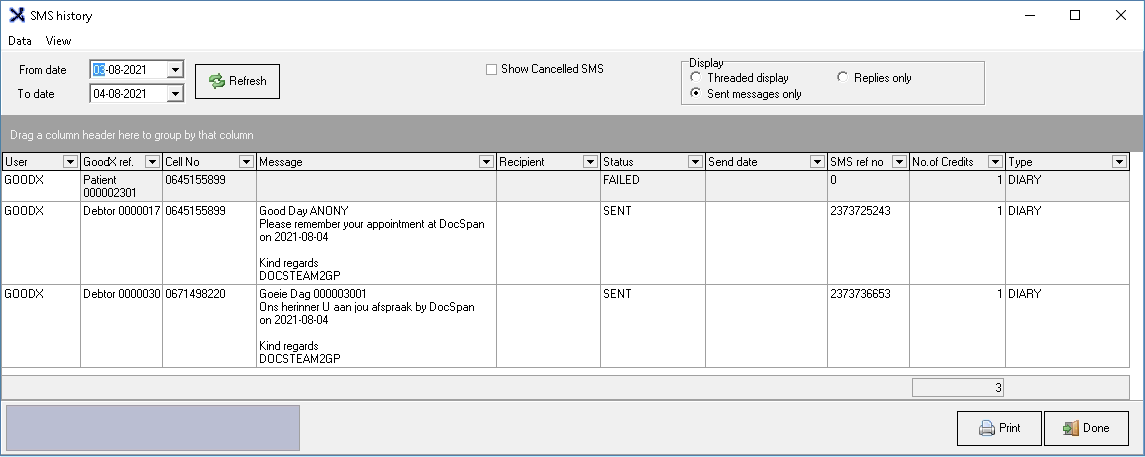Viewport: 1145px width, 457px height.
Task: Select the Good Day ANONY message cell
Action: click(x=376, y=243)
